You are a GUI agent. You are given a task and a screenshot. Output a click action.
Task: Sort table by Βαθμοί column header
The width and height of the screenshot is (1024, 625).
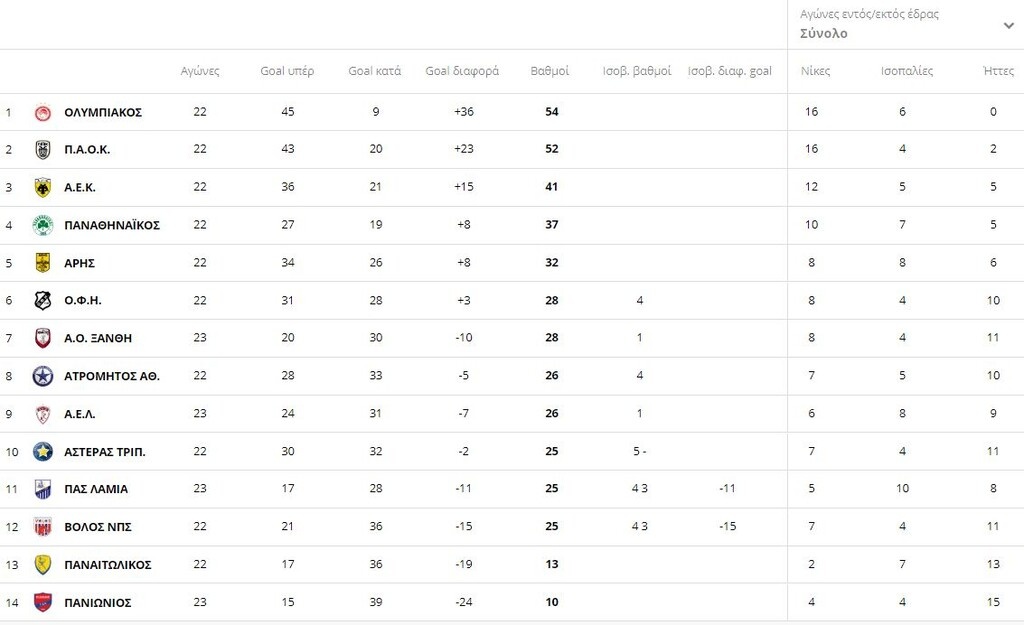click(550, 72)
